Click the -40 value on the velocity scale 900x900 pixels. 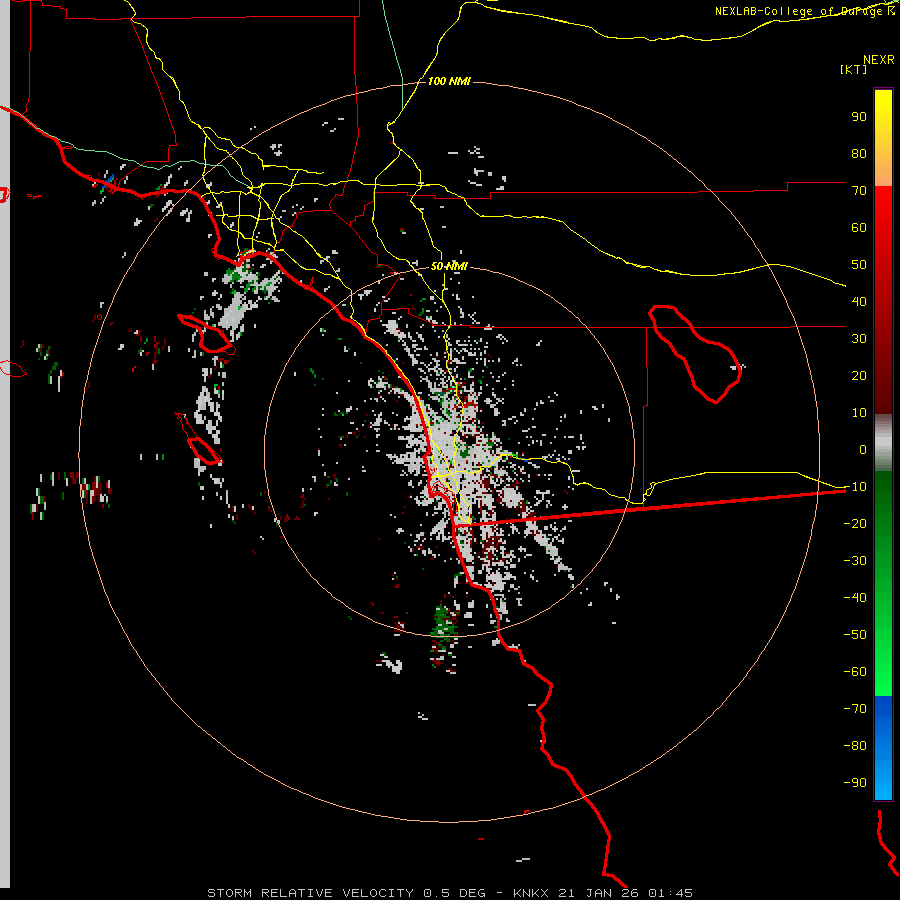point(855,598)
